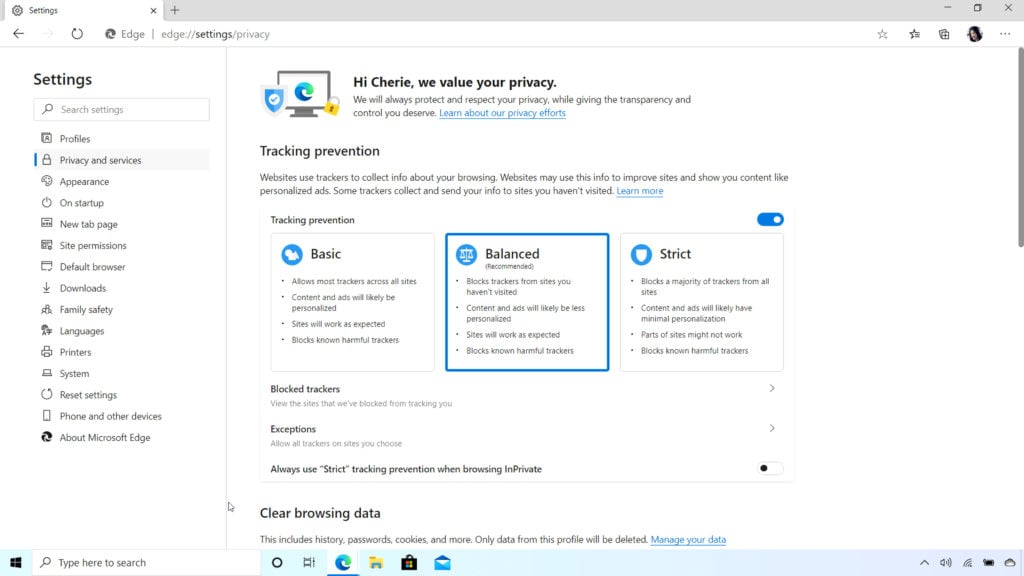
Task: Open Site permissions in settings sidebar
Action: [93, 246]
